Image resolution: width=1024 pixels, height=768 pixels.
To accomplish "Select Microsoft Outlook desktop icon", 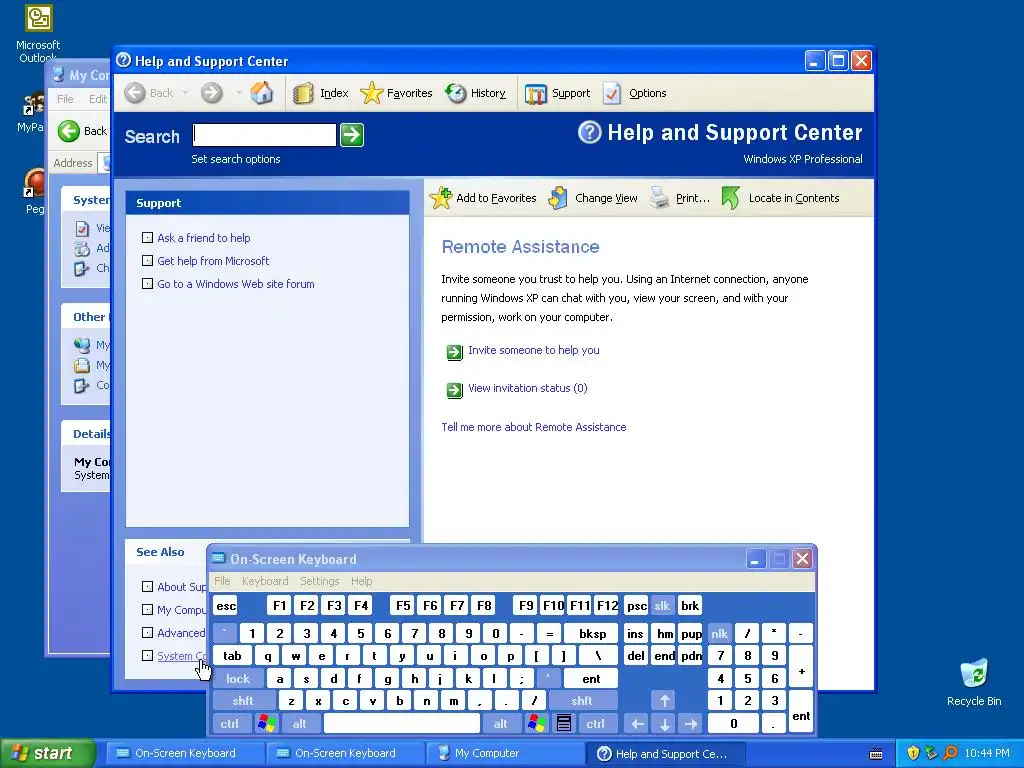I will [39, 18].
